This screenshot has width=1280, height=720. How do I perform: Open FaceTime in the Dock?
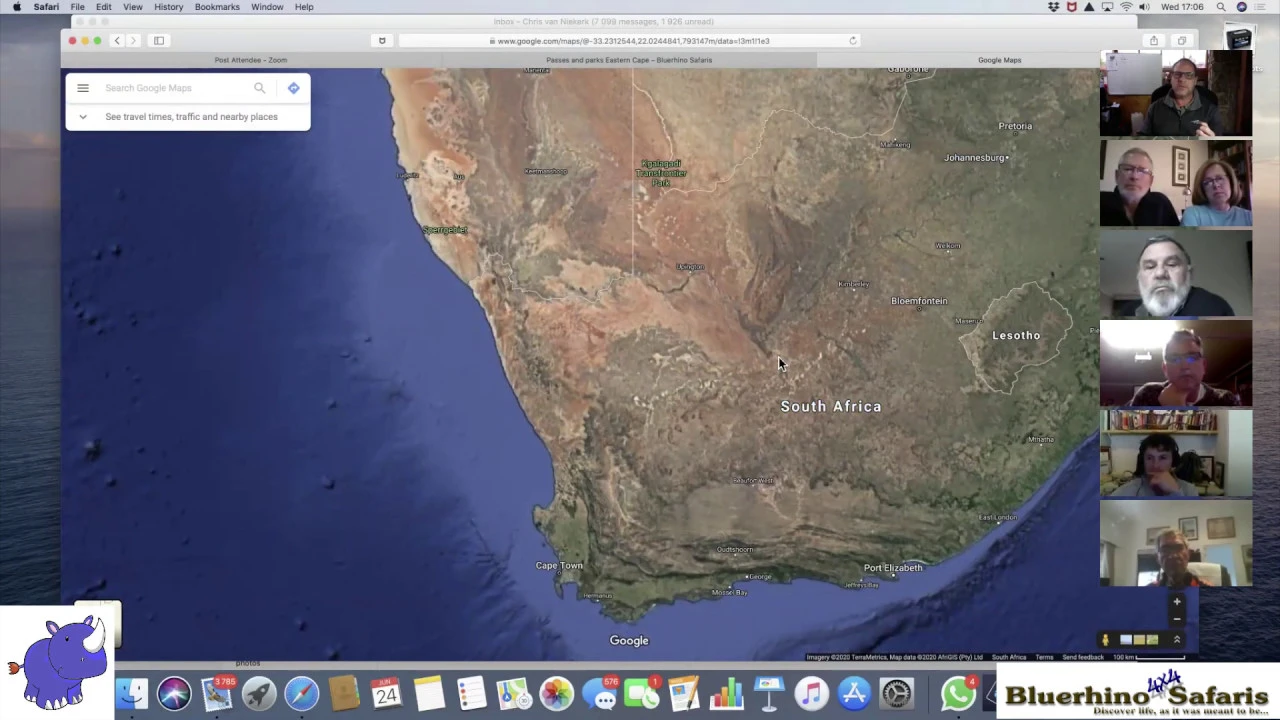click(642, 694)
